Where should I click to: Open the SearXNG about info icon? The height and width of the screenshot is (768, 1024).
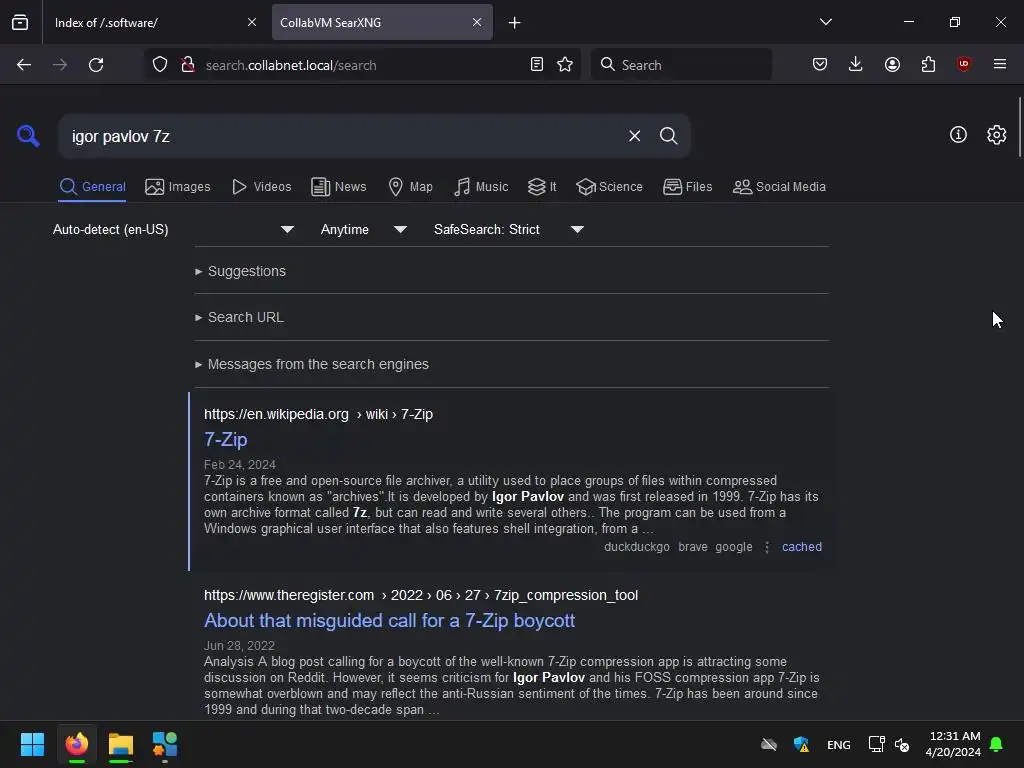(x=958, y=135)
